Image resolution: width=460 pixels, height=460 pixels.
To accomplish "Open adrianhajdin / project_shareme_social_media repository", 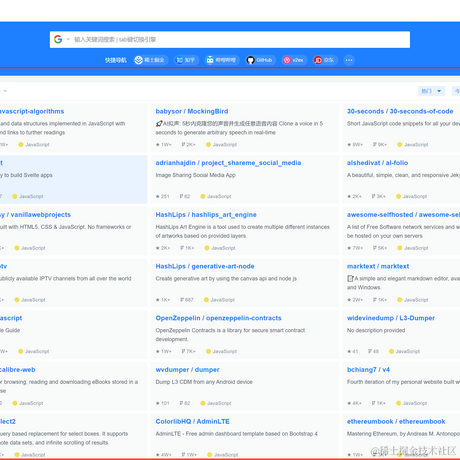I will point(228,163).
